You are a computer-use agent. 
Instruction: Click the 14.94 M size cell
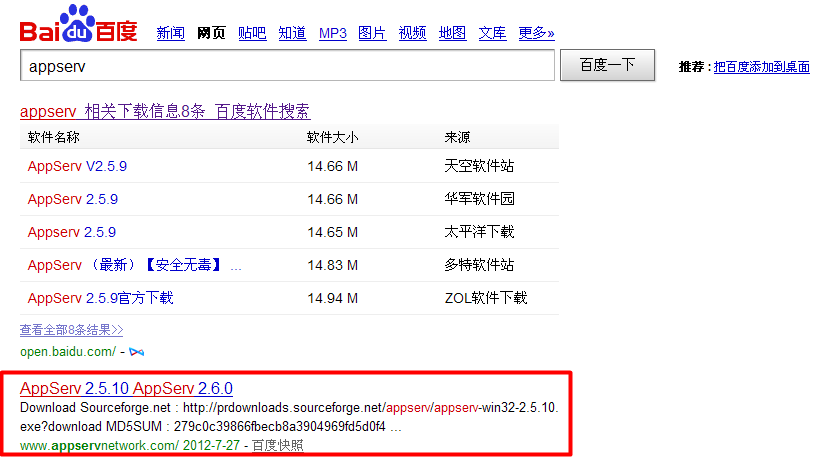(332, 299)
